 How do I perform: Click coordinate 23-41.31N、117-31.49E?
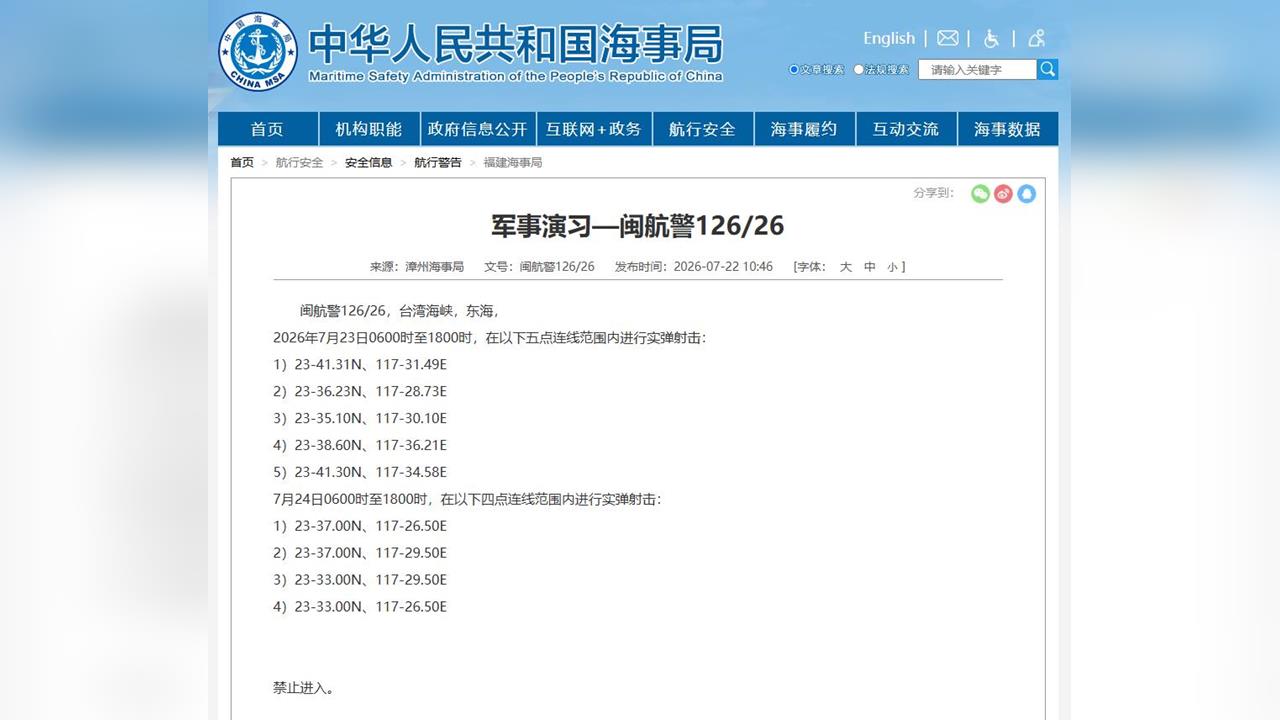pos(371,365)
